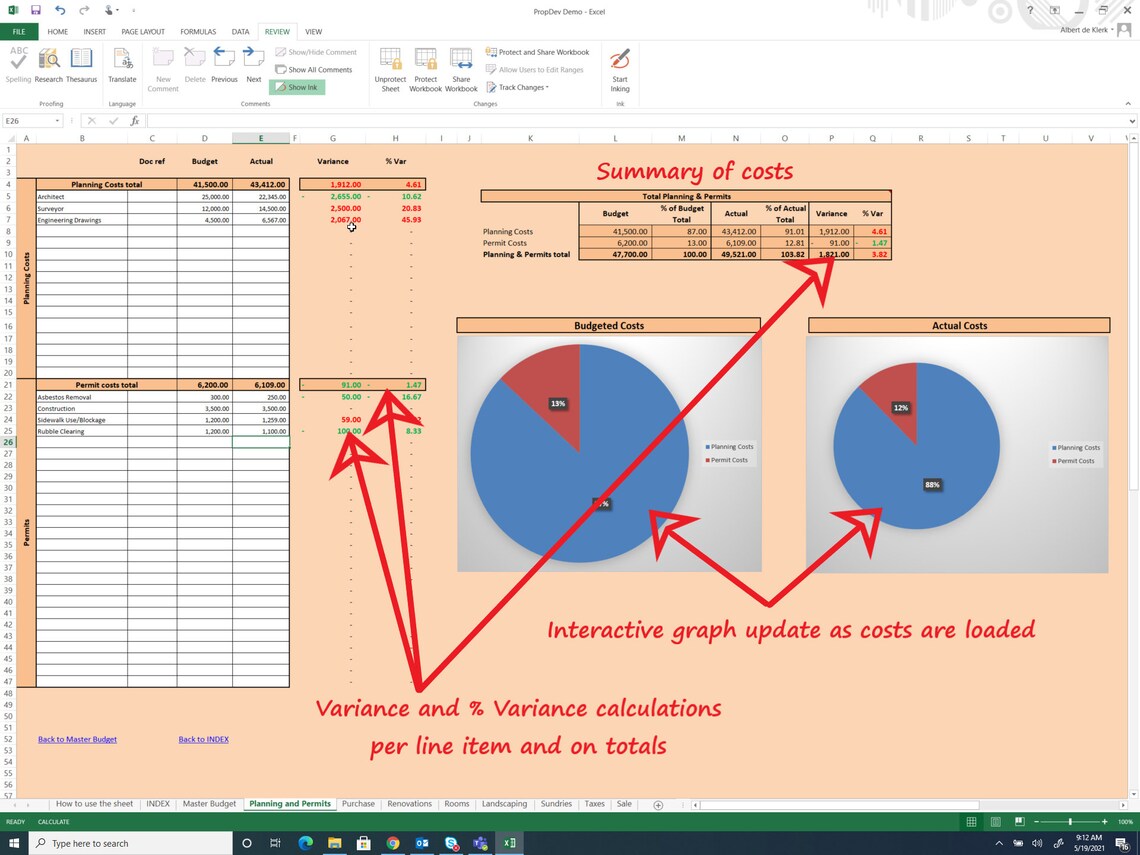The image size is (1140, 855).
Task: Switch to Page Layout view in the status bar
Action: [995, 822]
